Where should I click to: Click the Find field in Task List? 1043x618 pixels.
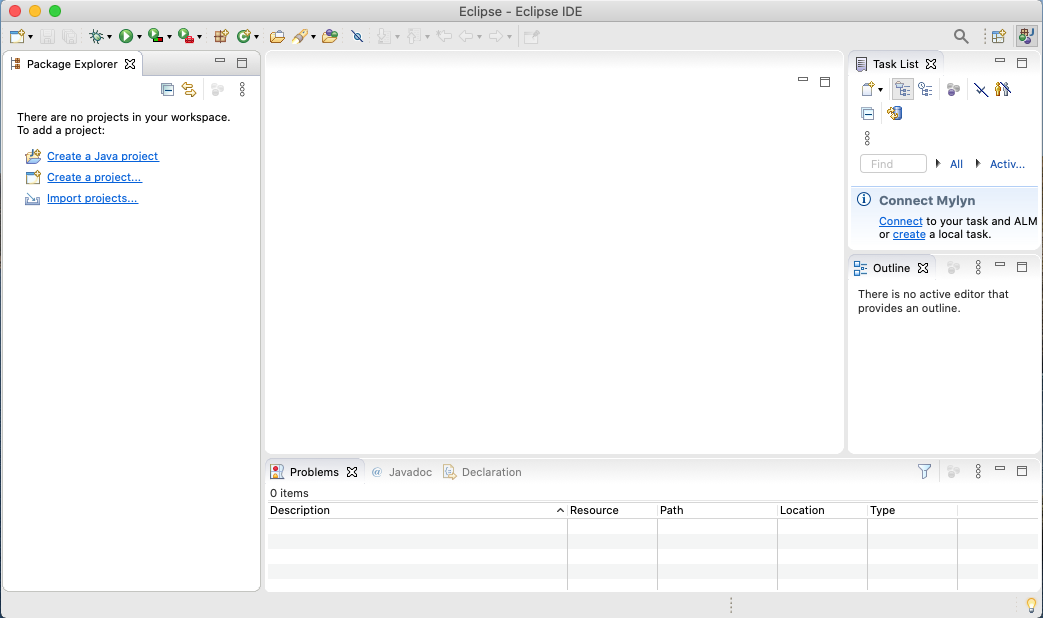pyautogui.click(x=893, y=164)
